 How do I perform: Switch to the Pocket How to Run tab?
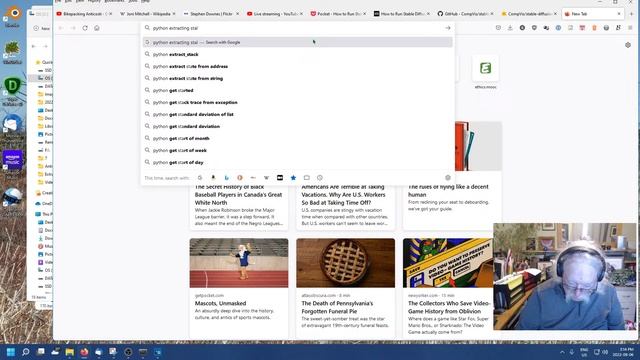(x=338, y=14)
